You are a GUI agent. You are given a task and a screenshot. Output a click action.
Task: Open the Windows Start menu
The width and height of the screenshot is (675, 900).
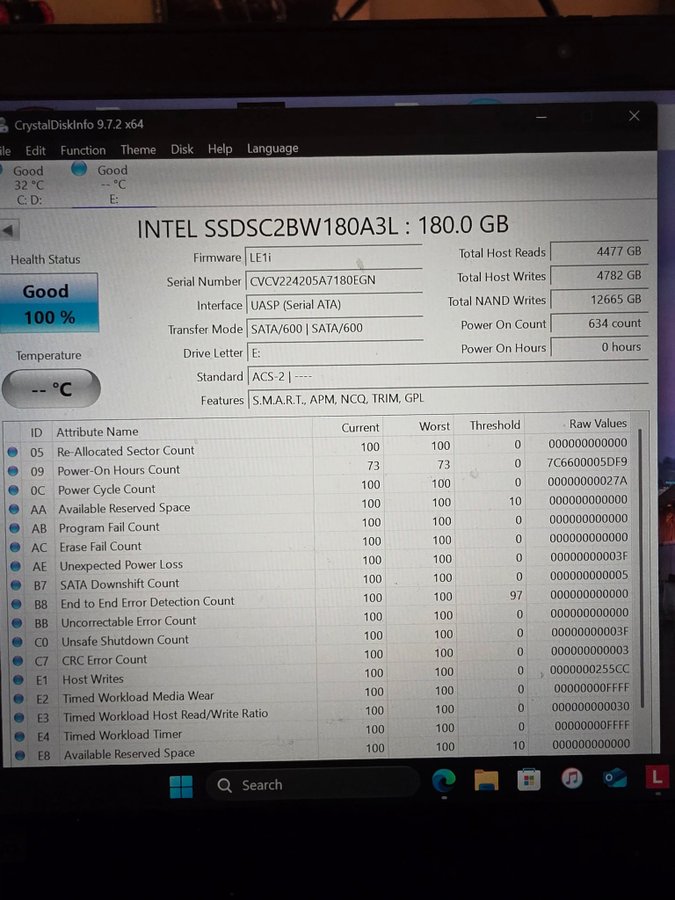point(181,786)
